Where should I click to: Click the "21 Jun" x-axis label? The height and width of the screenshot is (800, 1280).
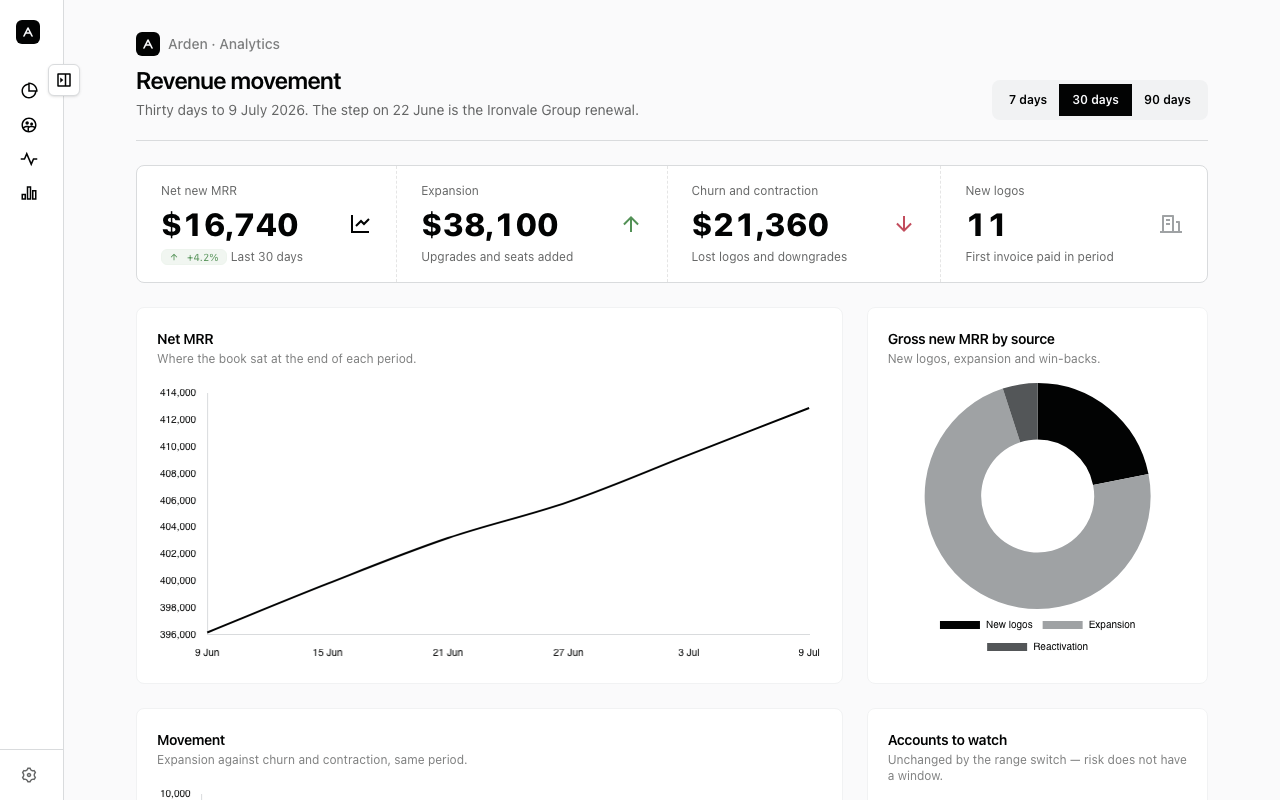pyautogui.click(x=448, y=652)
